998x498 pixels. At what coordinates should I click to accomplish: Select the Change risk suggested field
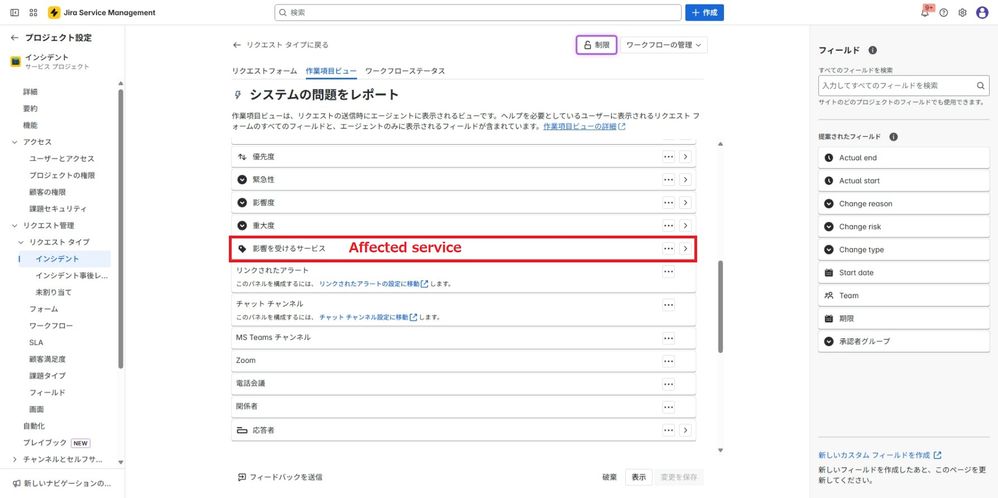904,226
